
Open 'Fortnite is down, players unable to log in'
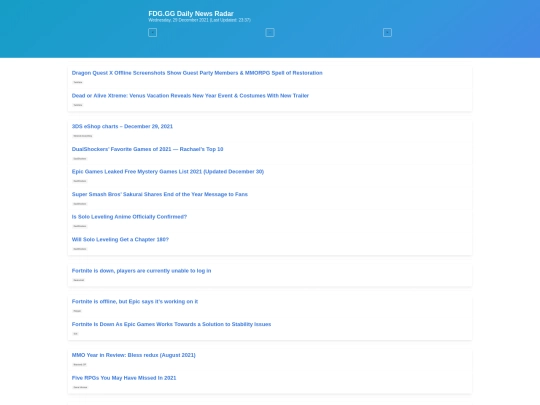pos(142,271)
